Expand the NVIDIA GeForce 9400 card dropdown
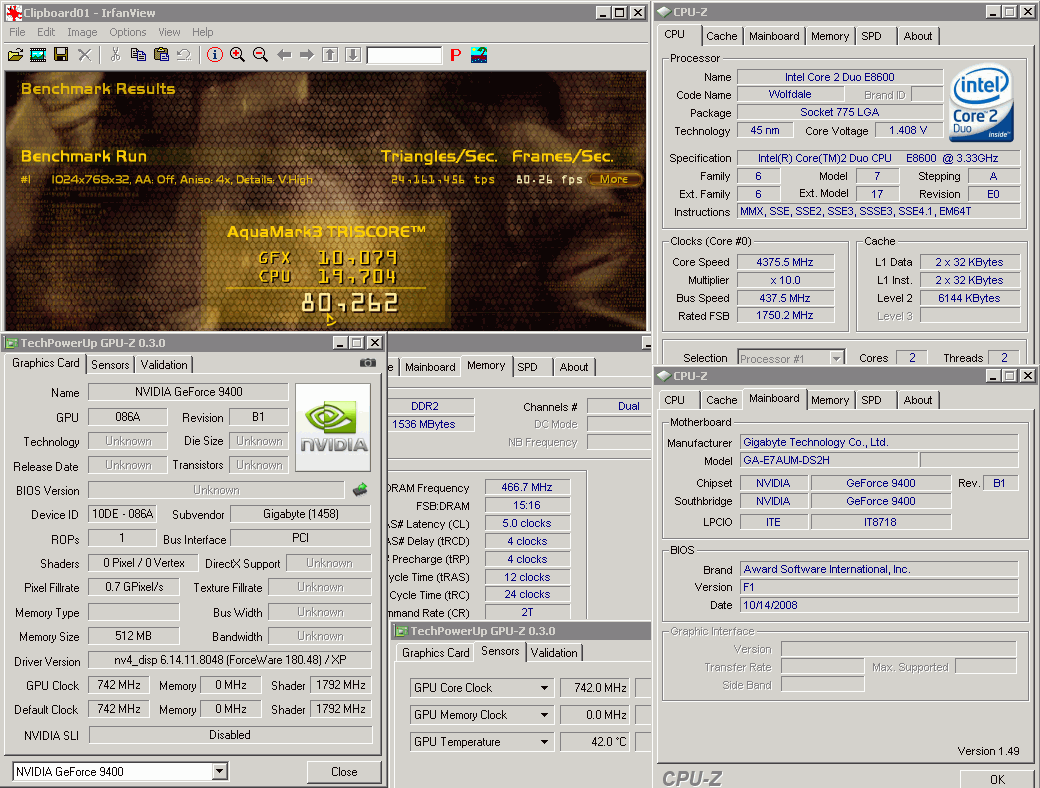Image resolution: width=1040 pixels, height=788 pixels. pos(220,771)
